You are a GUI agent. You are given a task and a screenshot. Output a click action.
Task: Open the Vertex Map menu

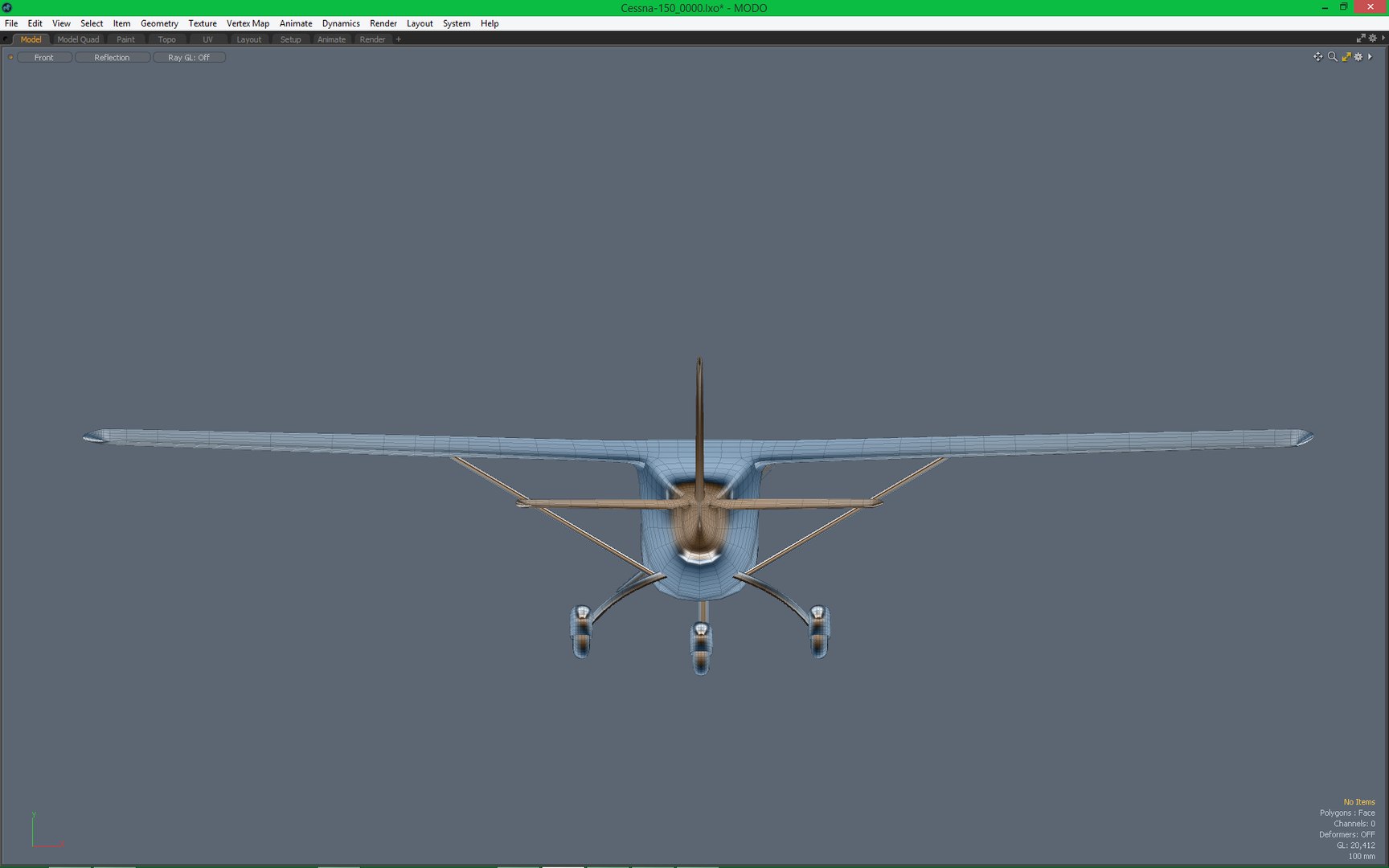tap(248, 23)
